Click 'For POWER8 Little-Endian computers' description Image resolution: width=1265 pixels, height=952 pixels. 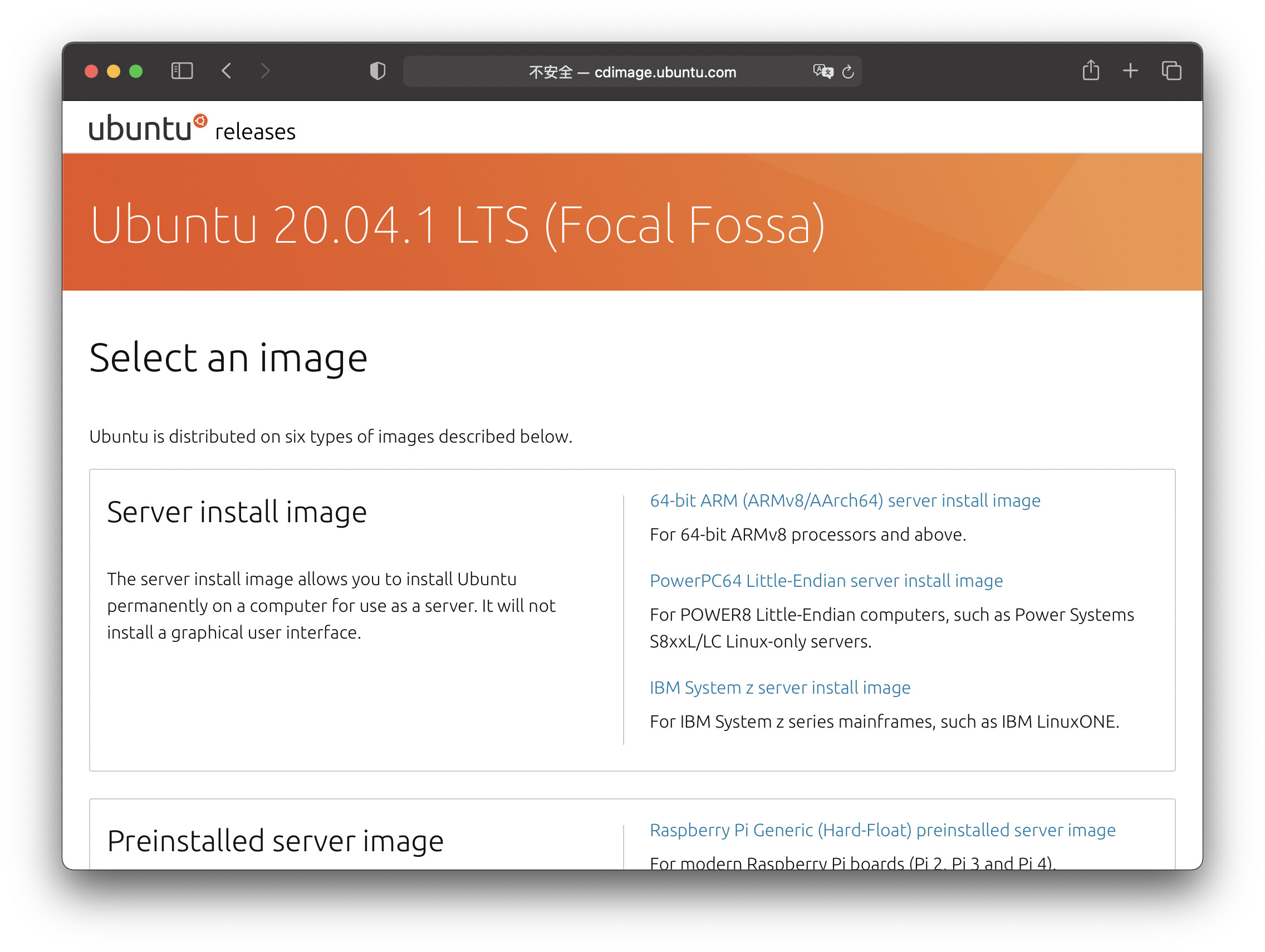[891, 628]
